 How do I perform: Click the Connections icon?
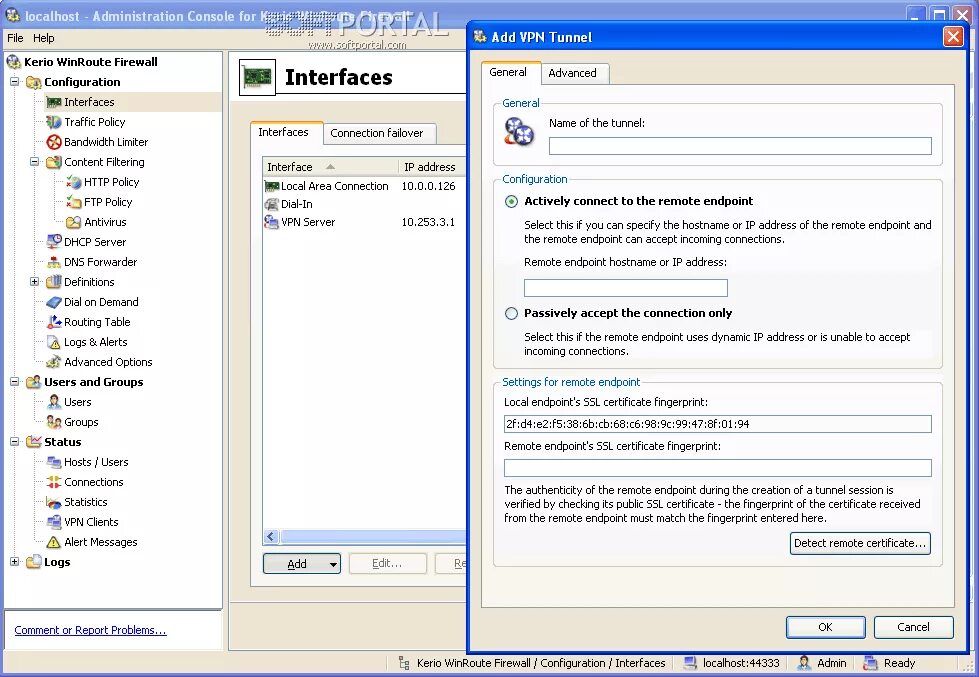pos(54,482)
